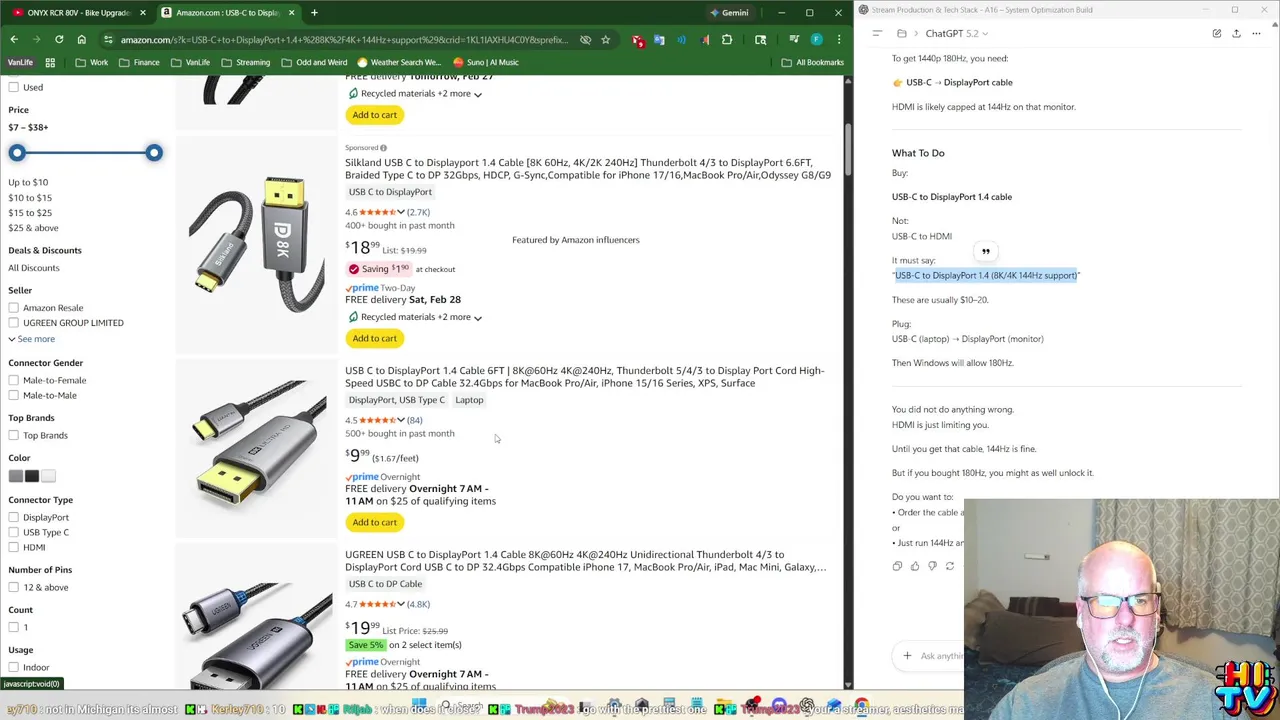Toggle the ChatGPT sidebar menu icon
1280x720 pixels.
pos(877,33)
